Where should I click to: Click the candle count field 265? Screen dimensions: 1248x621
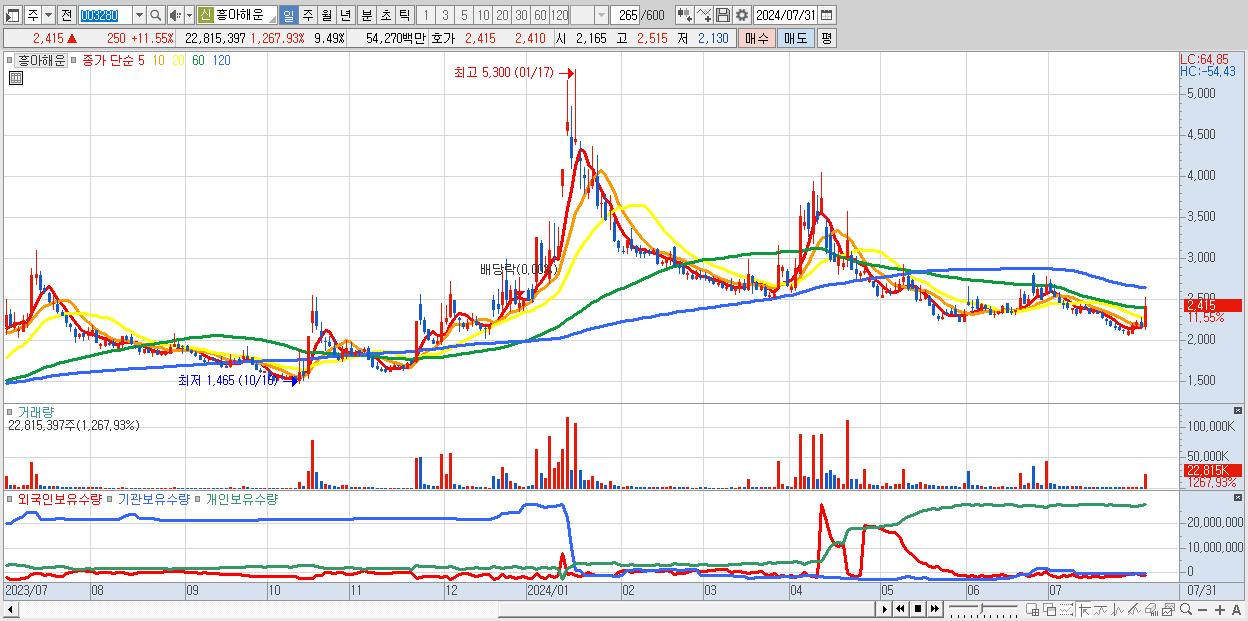625,15
